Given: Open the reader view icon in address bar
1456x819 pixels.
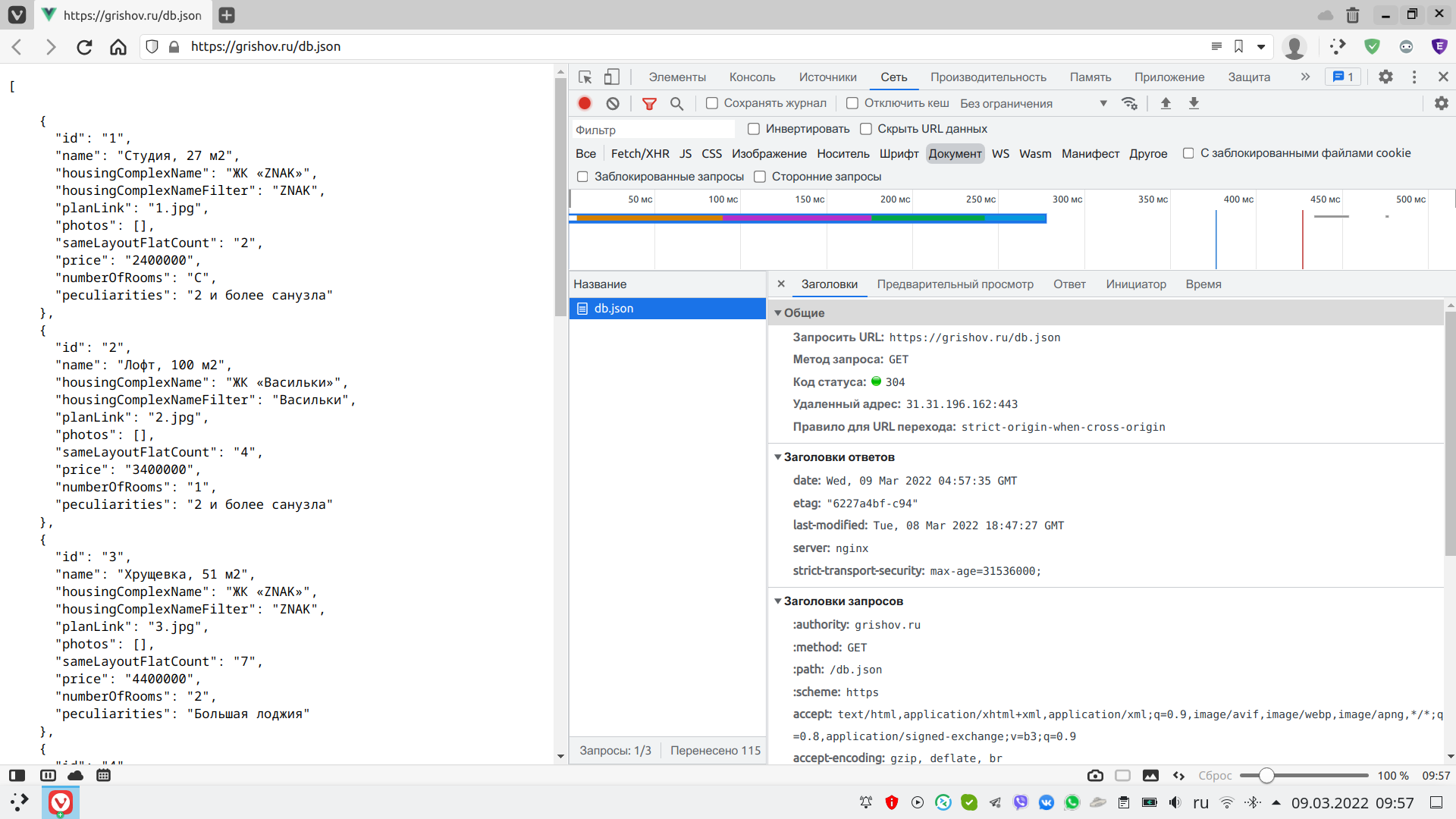Looking at the screenshot, I should [1216, 46].
